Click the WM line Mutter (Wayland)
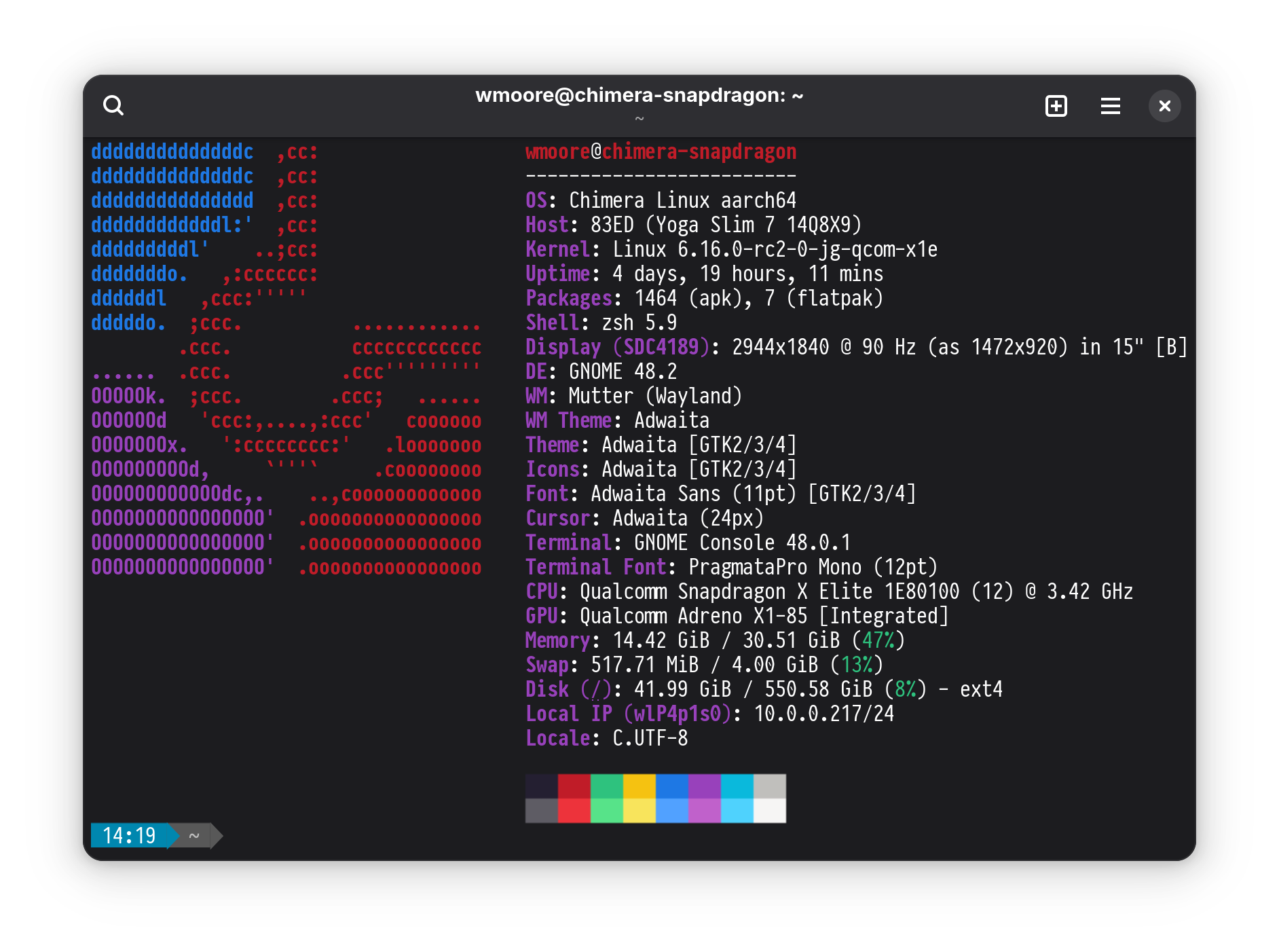The height and width of the screenshot is (952, 1279). 633,396
